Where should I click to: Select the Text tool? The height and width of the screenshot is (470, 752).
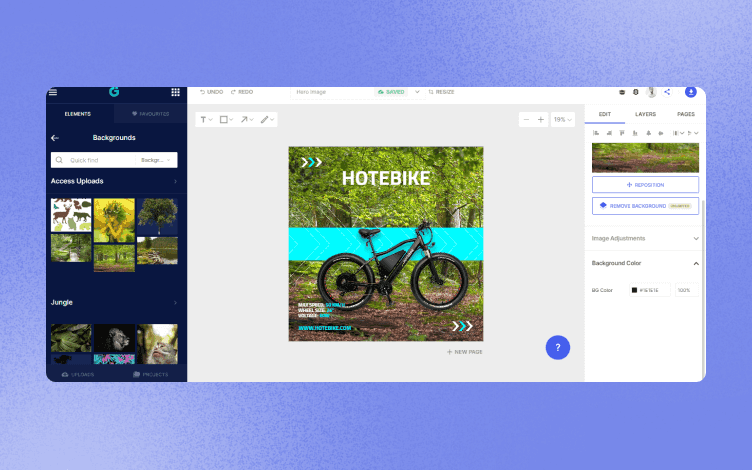tap(203, 119)
